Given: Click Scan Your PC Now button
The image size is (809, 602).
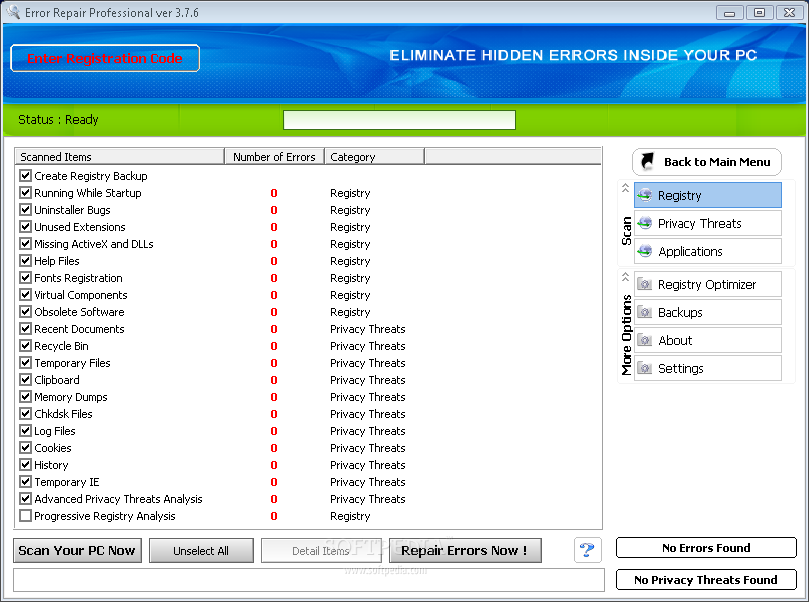Looking at the screenshot, I should click(77, 550).
